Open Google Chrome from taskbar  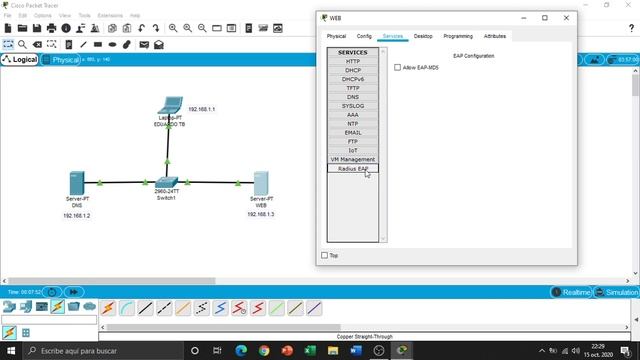264,351
